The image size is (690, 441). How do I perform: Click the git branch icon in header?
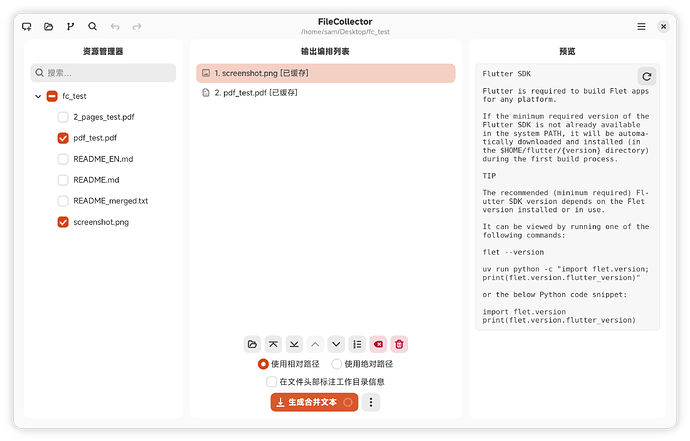pos(70,26)
